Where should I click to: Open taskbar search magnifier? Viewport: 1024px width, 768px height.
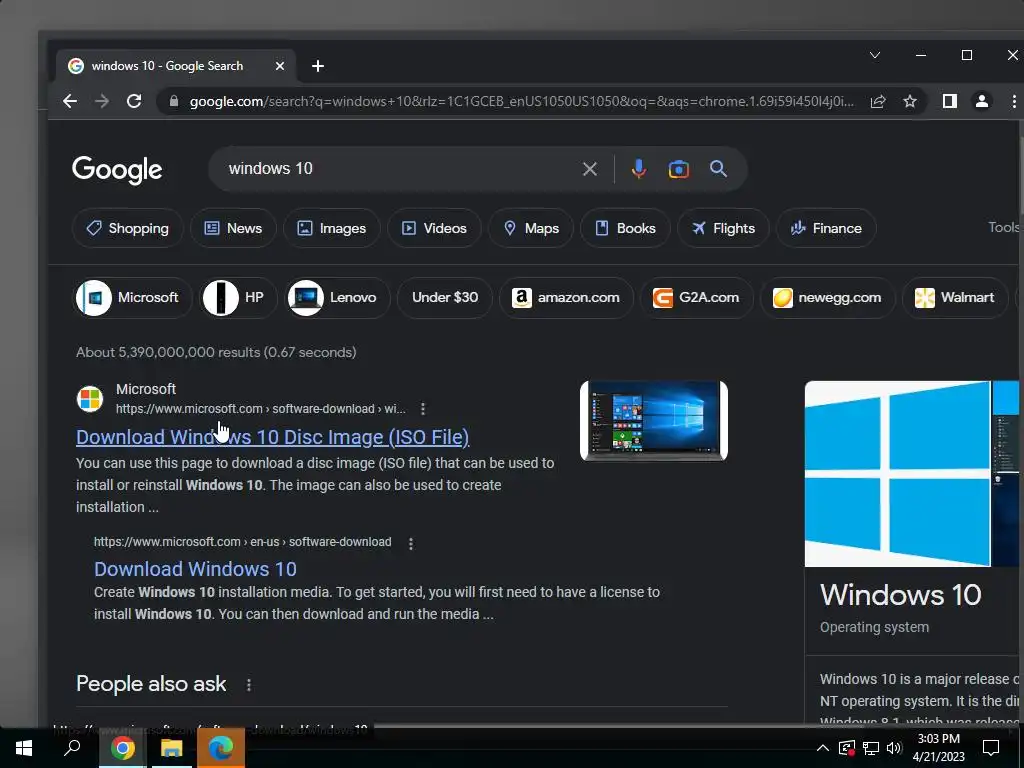click(x=72, y=748)
